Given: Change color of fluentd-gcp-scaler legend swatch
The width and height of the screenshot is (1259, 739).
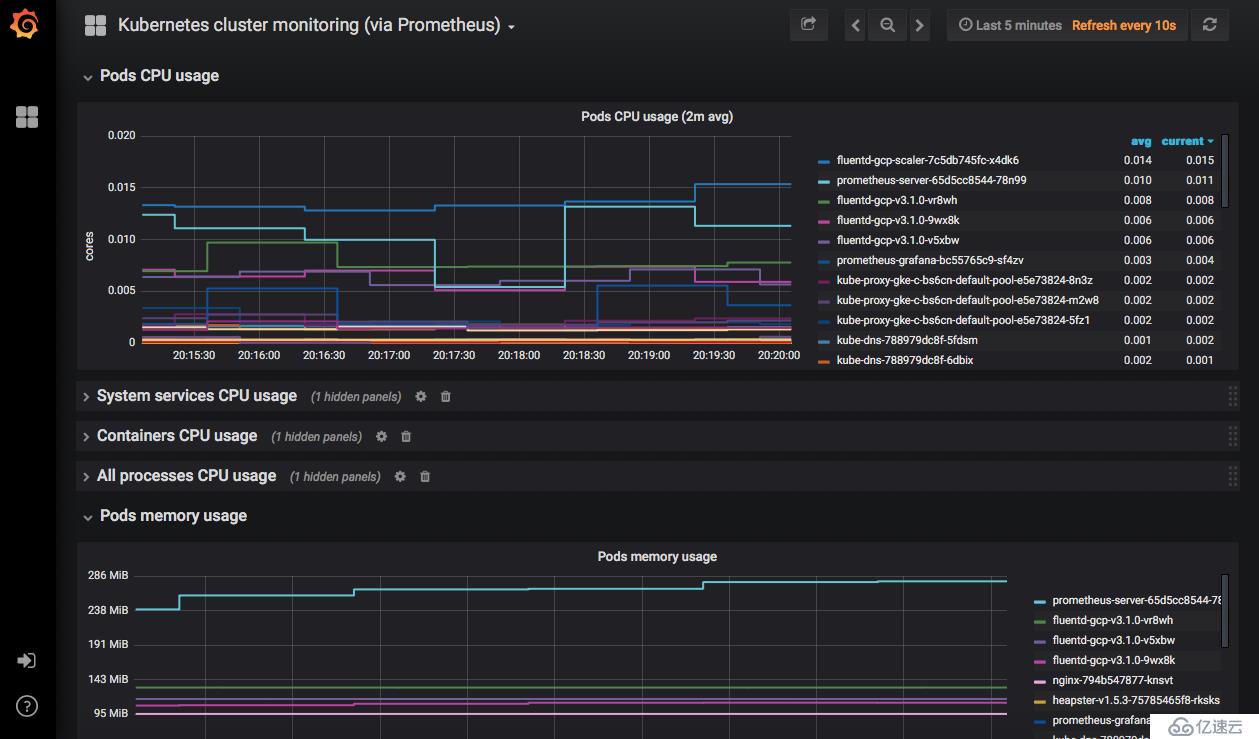Looking at the screenshot, I should (824, 161).
